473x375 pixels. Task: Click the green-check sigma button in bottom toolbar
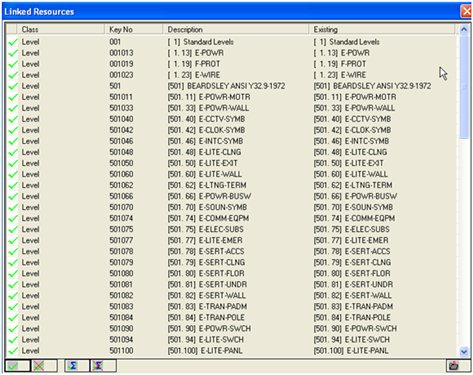point(77,366)
